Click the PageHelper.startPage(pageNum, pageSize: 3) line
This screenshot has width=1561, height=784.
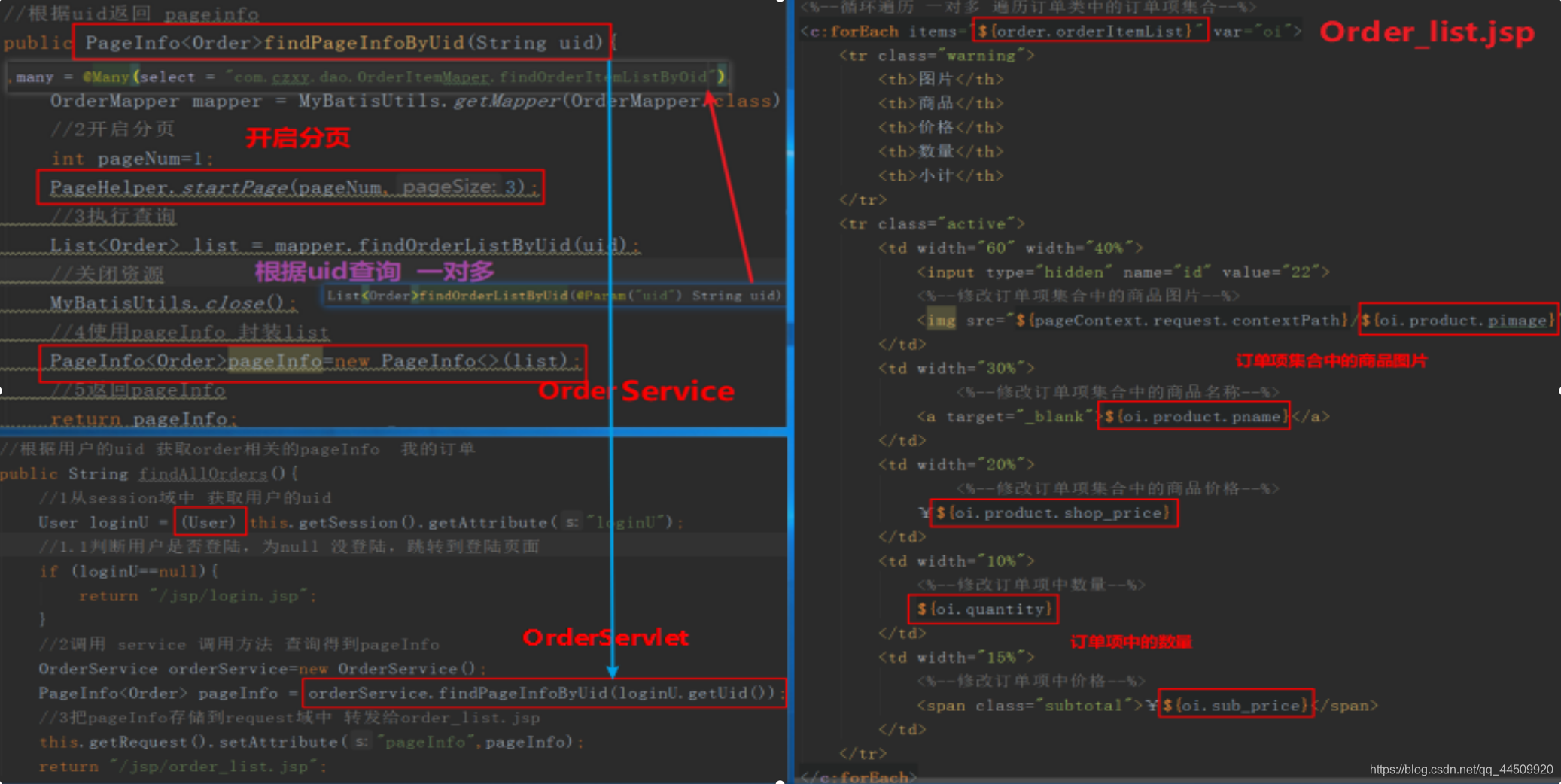291,187
